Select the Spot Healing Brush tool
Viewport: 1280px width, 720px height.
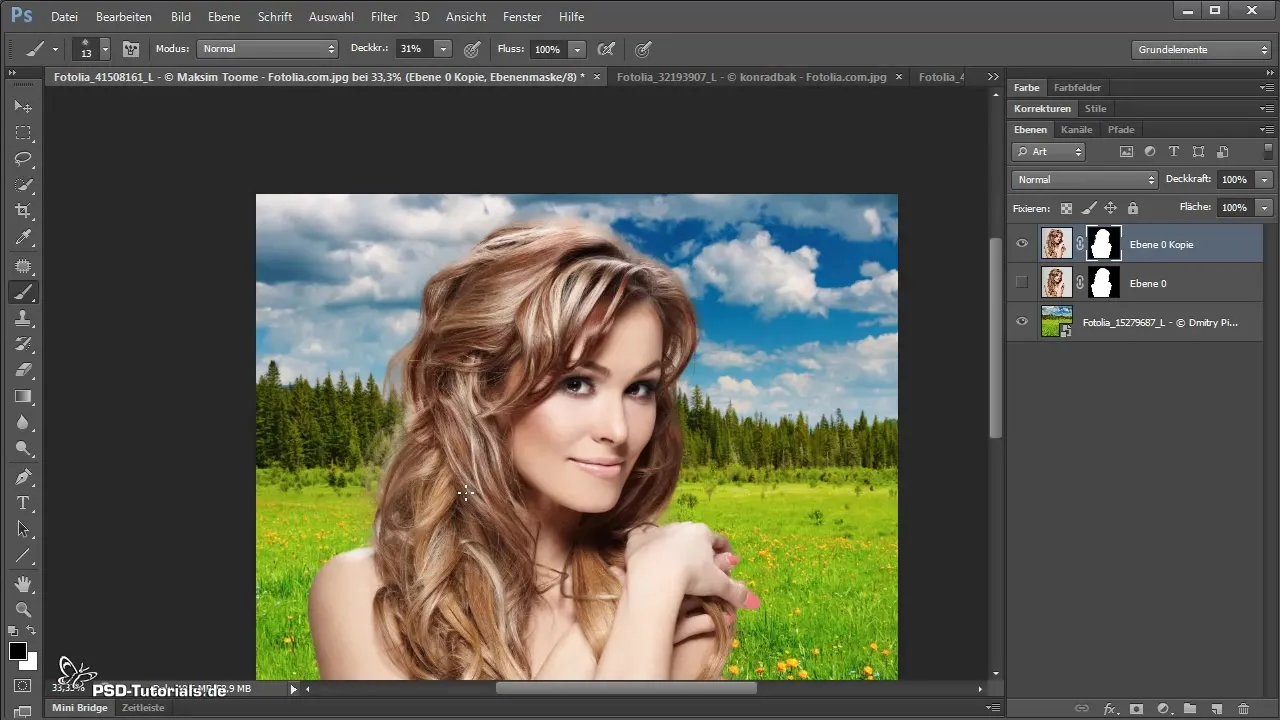click(23, 266)
